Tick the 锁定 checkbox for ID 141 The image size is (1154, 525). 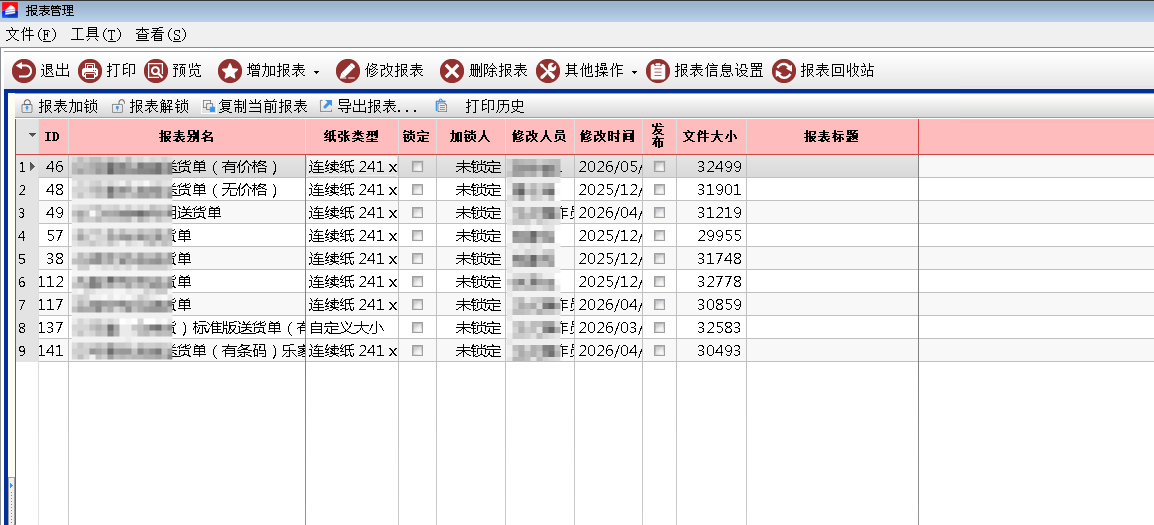pos(417,350)
